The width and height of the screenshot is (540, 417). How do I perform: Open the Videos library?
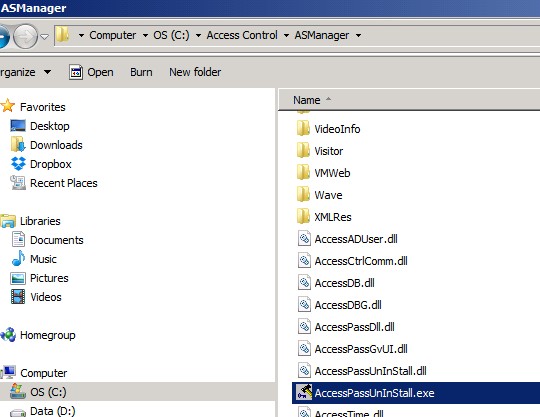45,297
